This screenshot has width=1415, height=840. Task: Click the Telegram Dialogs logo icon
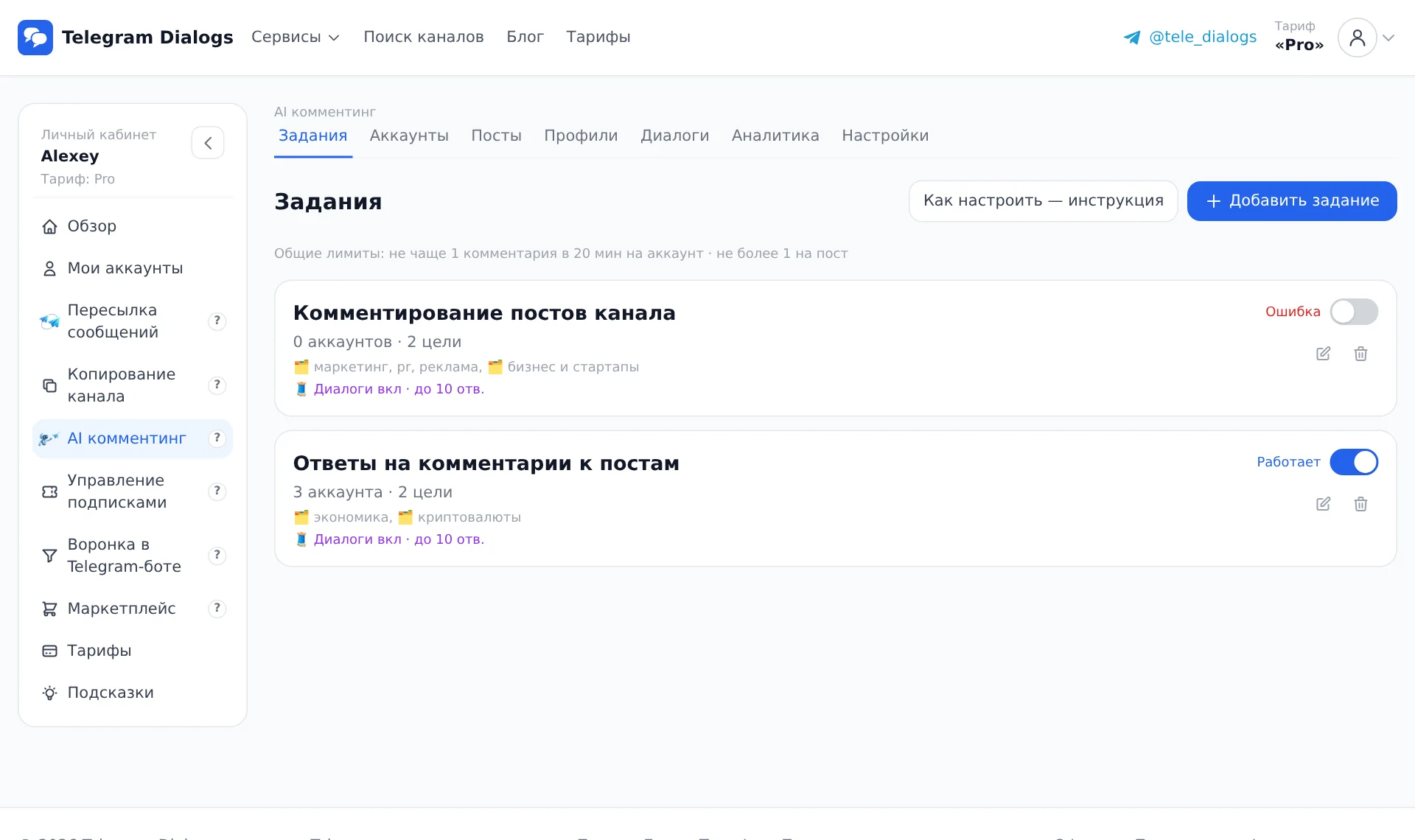[35, 38]
